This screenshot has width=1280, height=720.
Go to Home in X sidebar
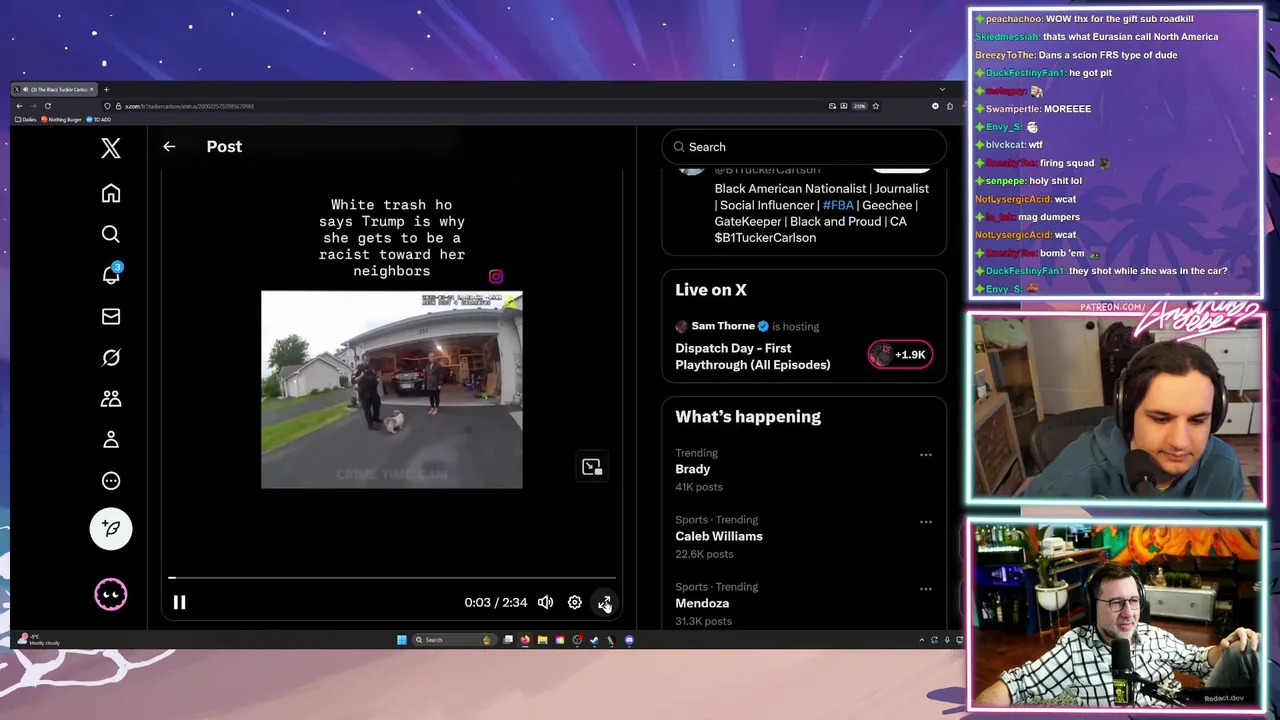(111, 193)
